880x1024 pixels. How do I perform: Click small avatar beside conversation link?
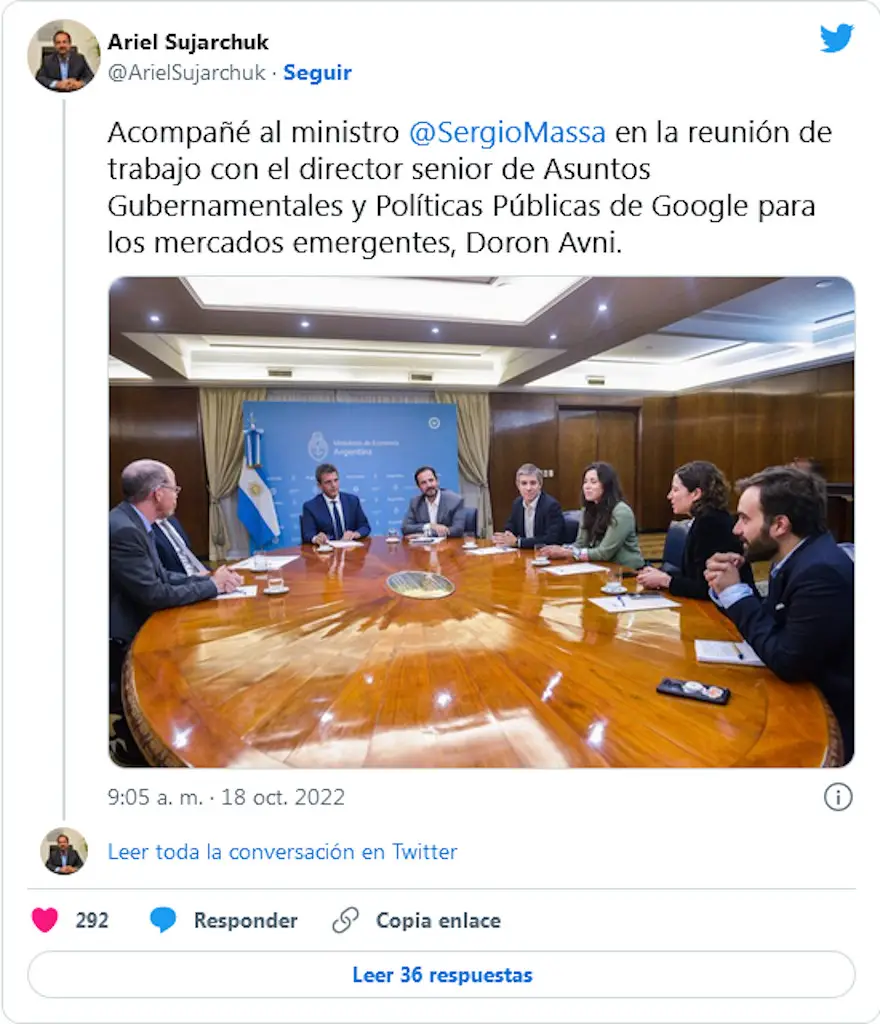(x=64, y=851)
